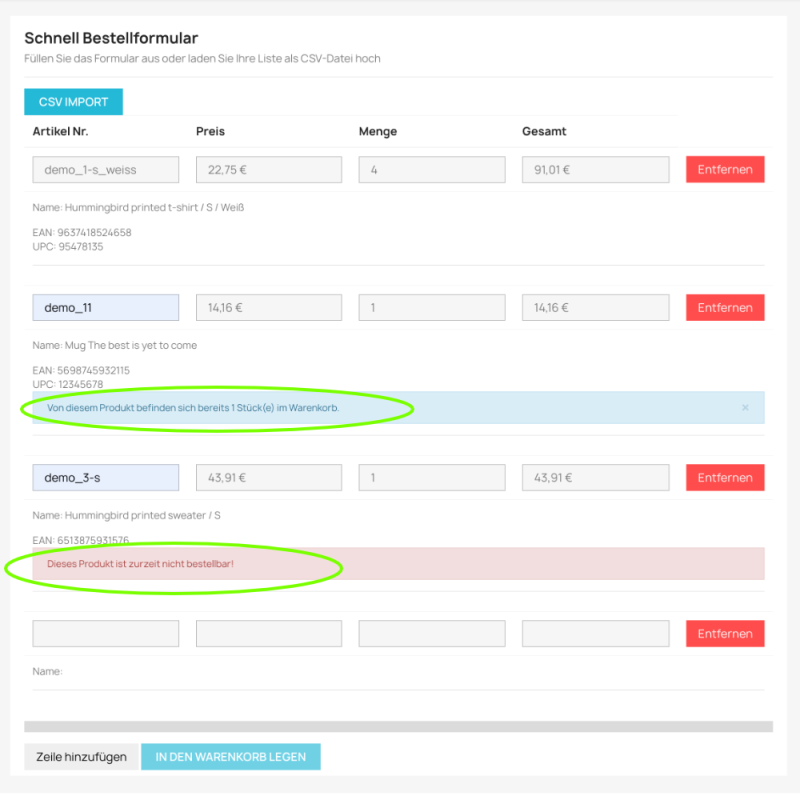Click the 43,91 € price field
800x800 pixels.
pos(268,477)
